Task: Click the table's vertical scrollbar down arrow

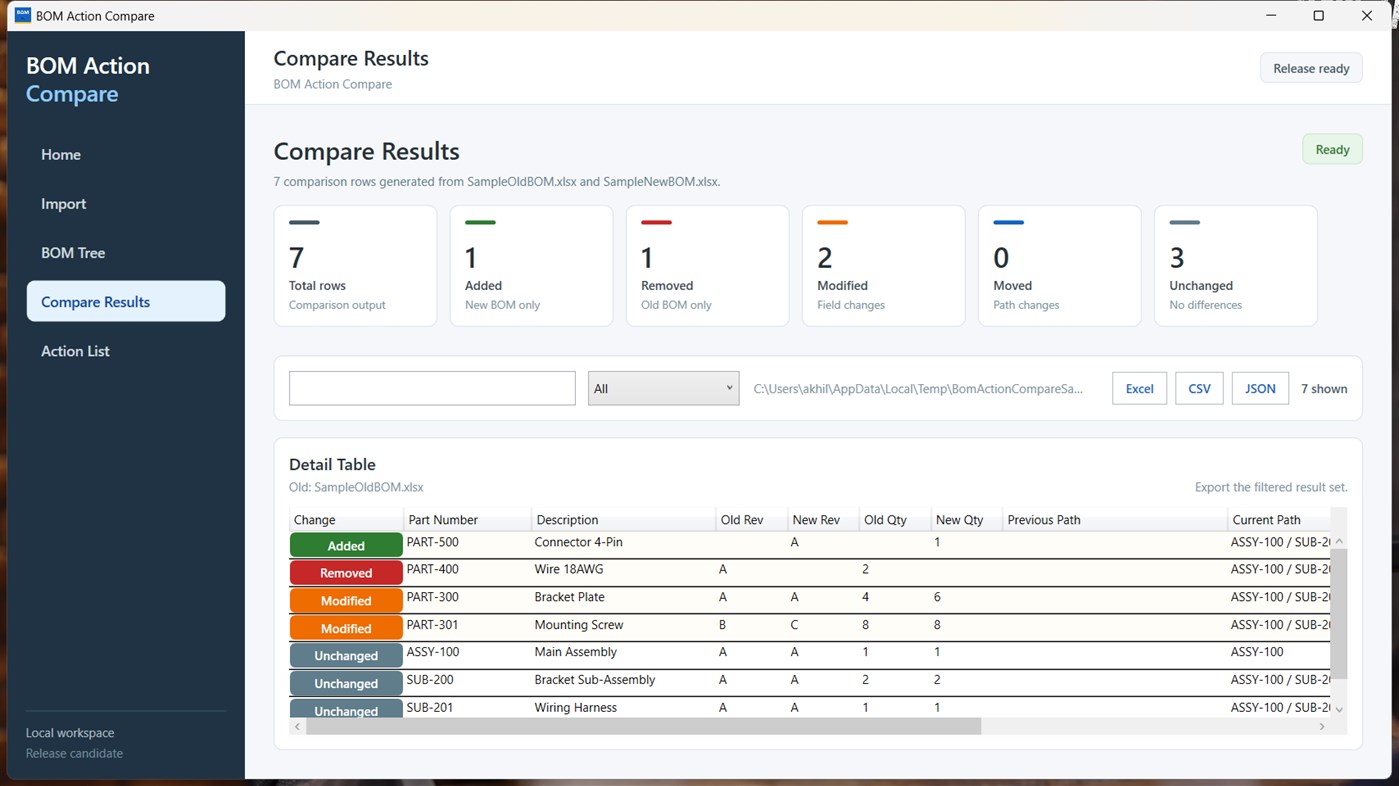Action: tap(1339, 709)
